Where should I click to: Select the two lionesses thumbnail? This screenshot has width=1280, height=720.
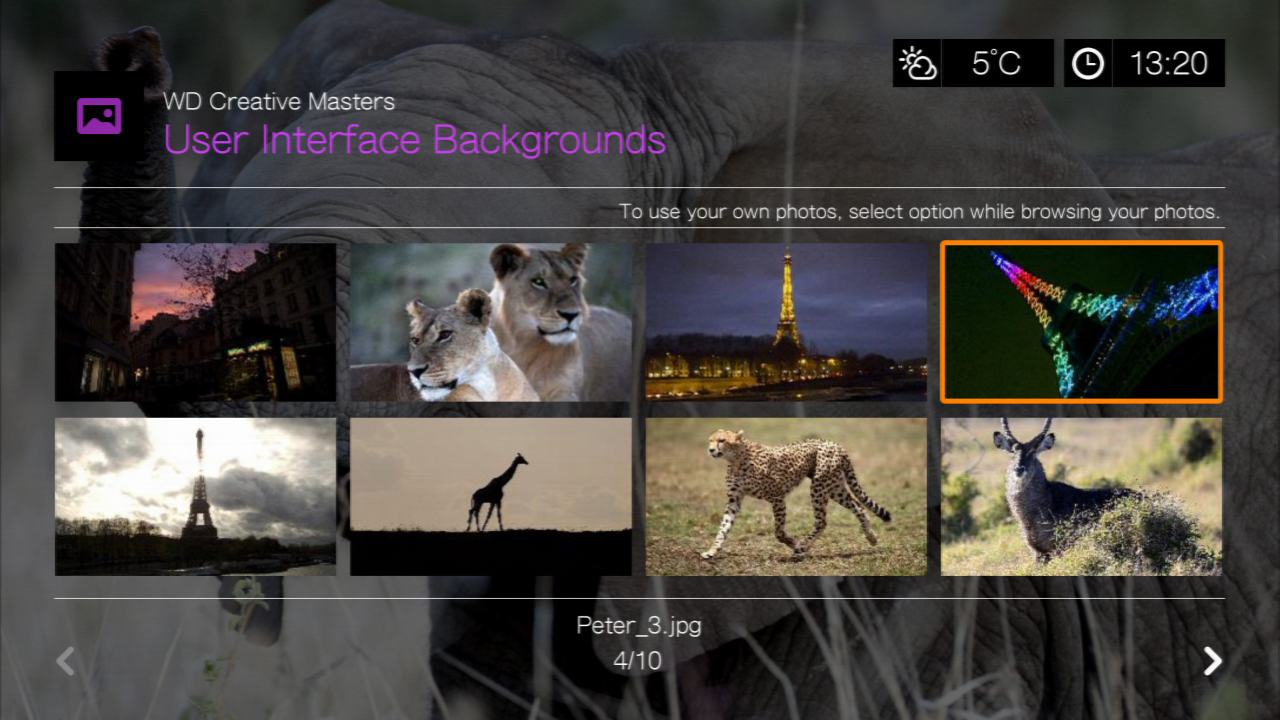491,322
